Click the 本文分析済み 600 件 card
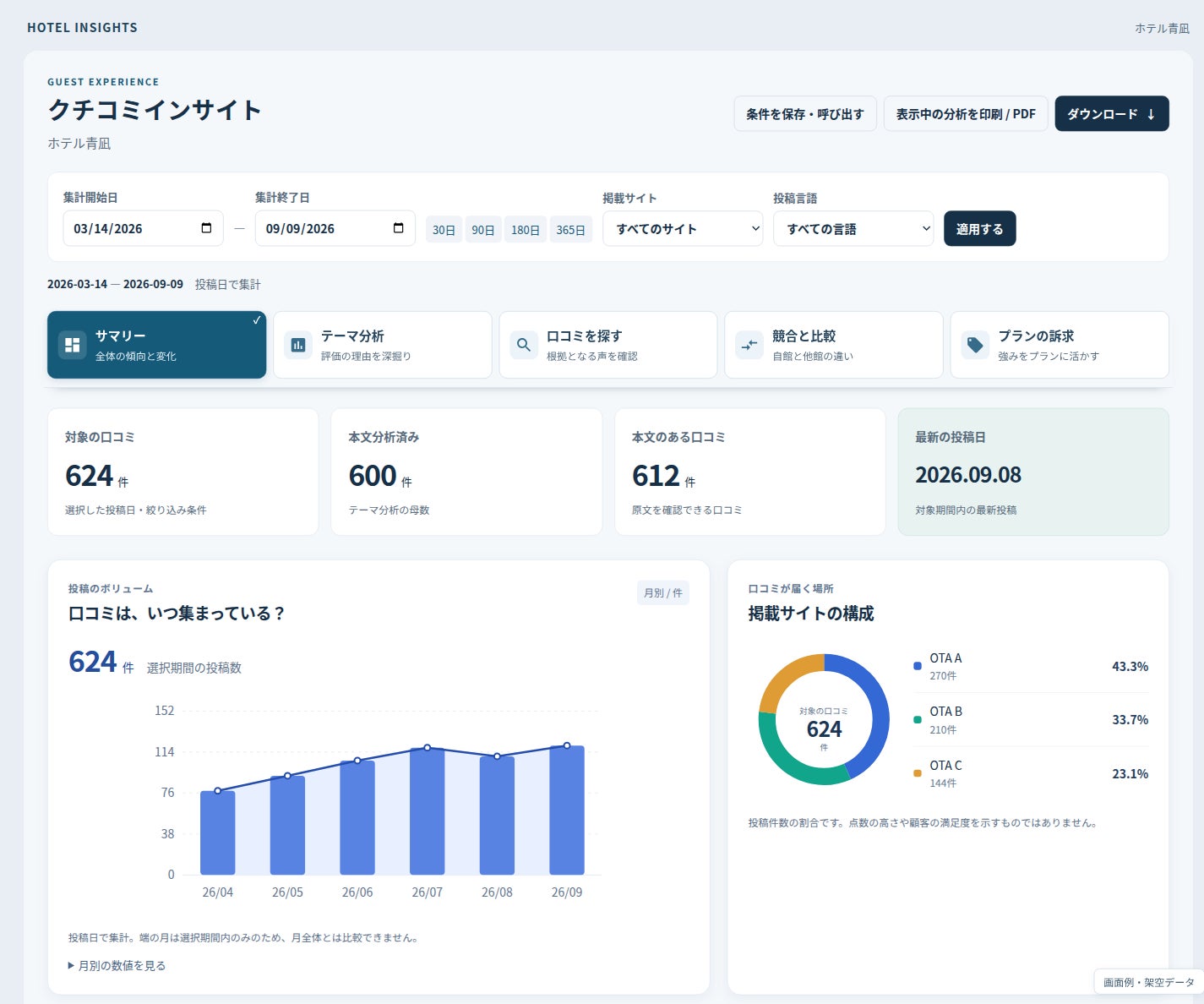 pyautogui.click(x=466, y=472)
